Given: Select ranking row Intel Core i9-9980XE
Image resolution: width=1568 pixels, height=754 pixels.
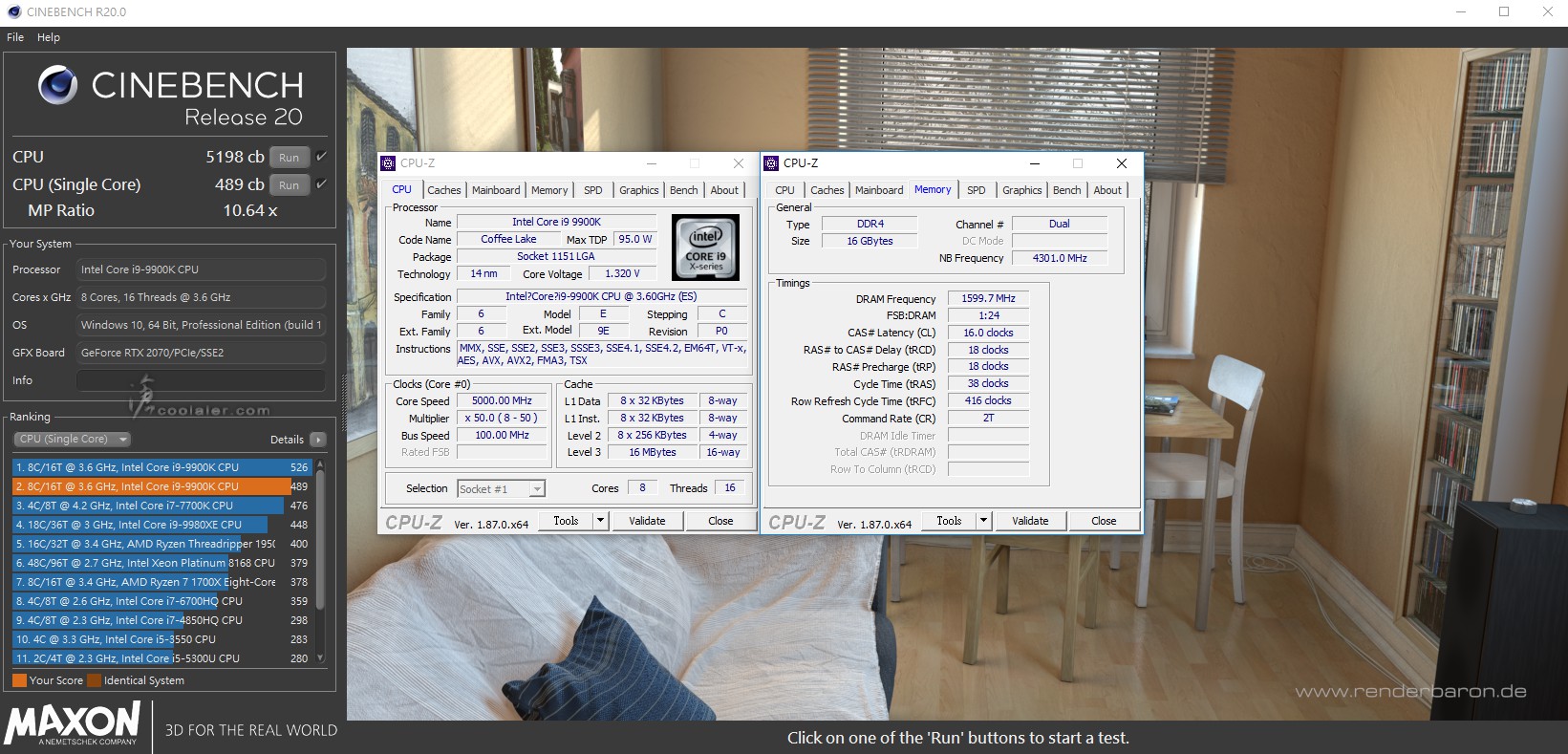Looking at the screenshot, I should click(162, 525).
